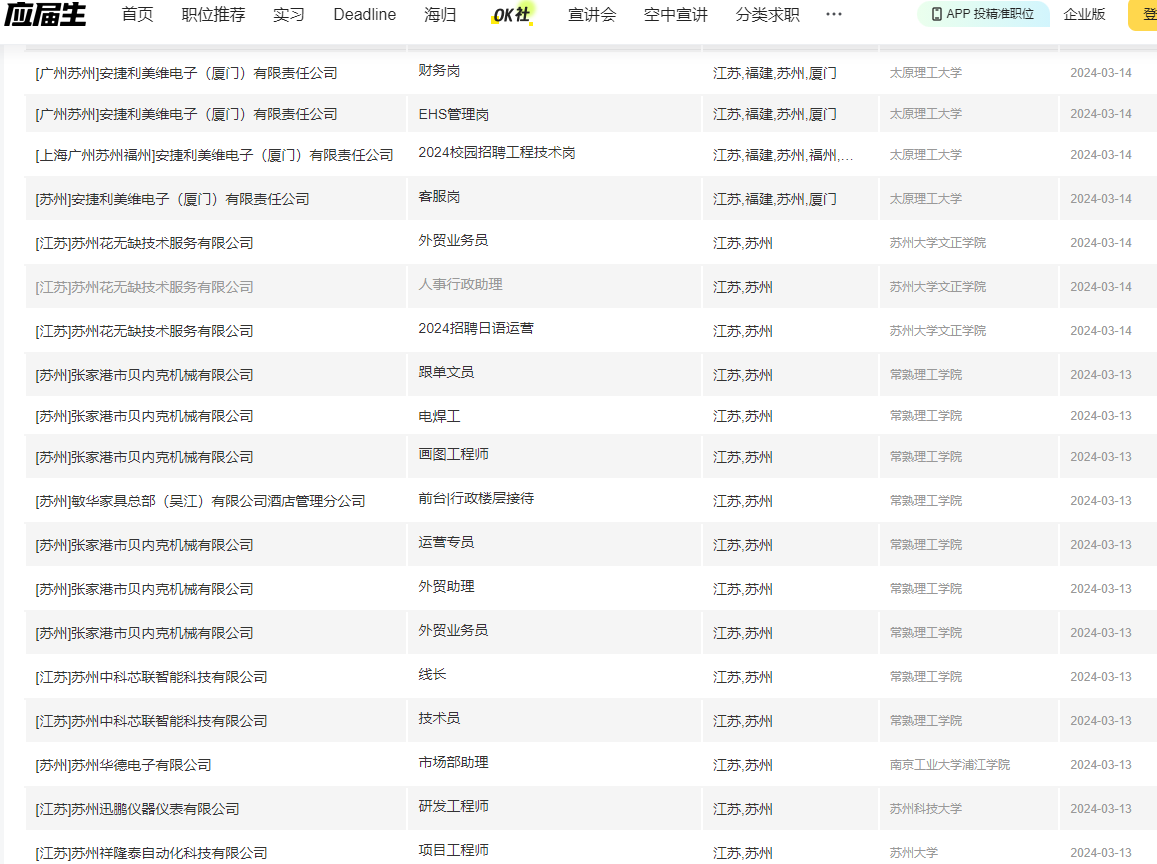Expand the three-dot more navigation menu
Viewport: 1157px width, 864px height.
833,15
